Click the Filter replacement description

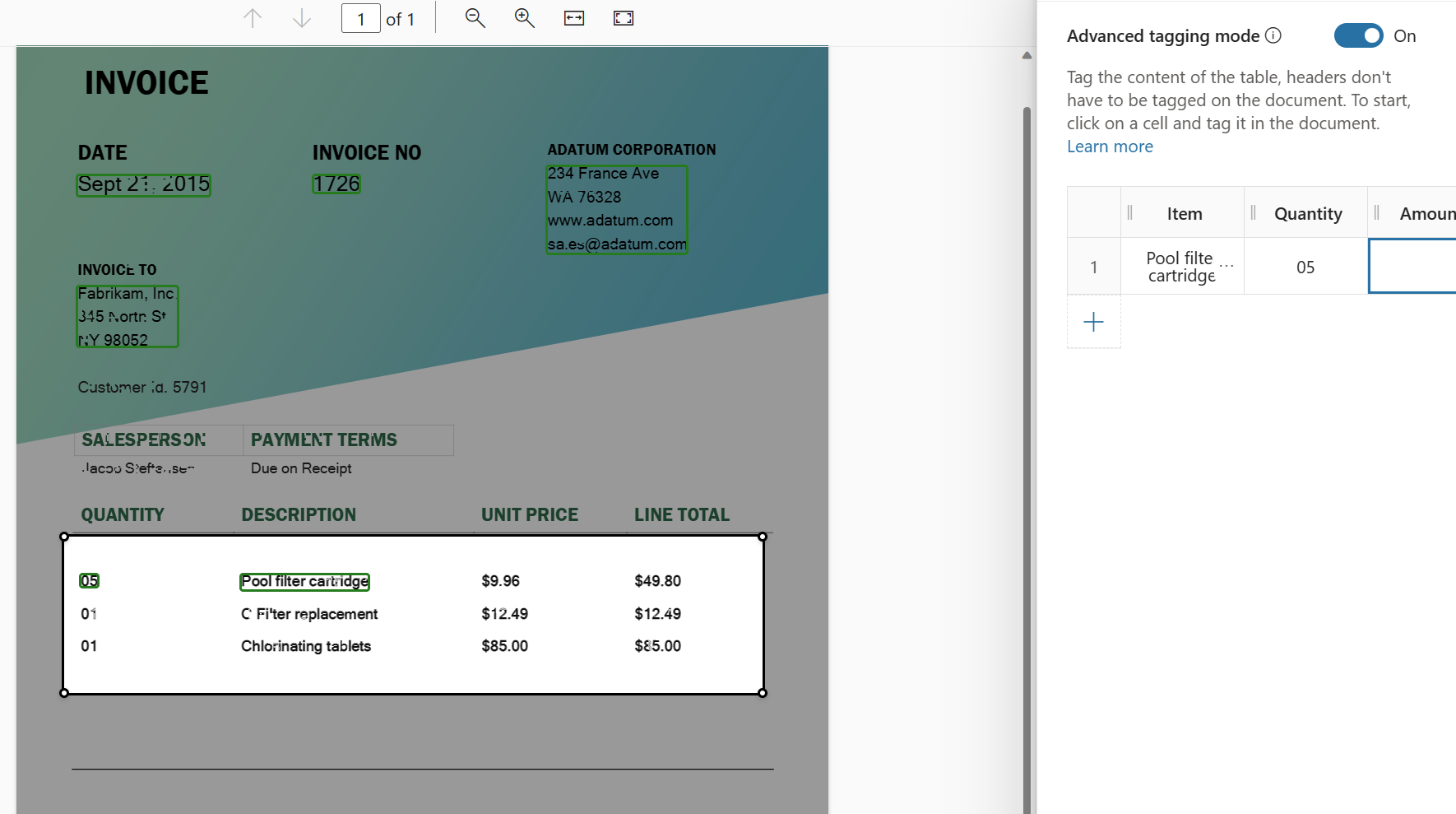[309, 614]
